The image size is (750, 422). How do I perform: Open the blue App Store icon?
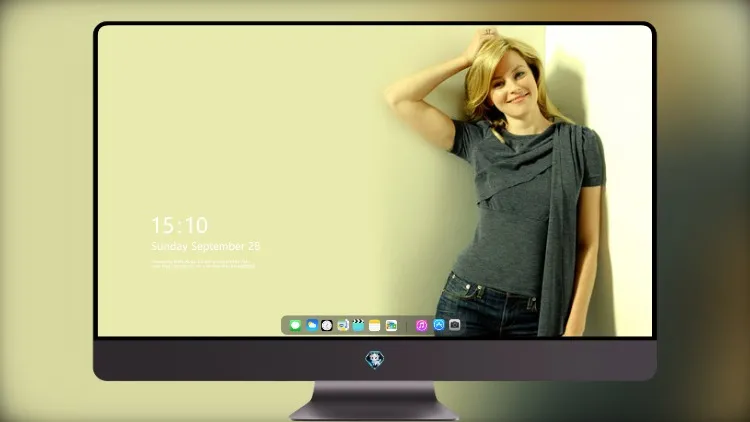(439, 325)
